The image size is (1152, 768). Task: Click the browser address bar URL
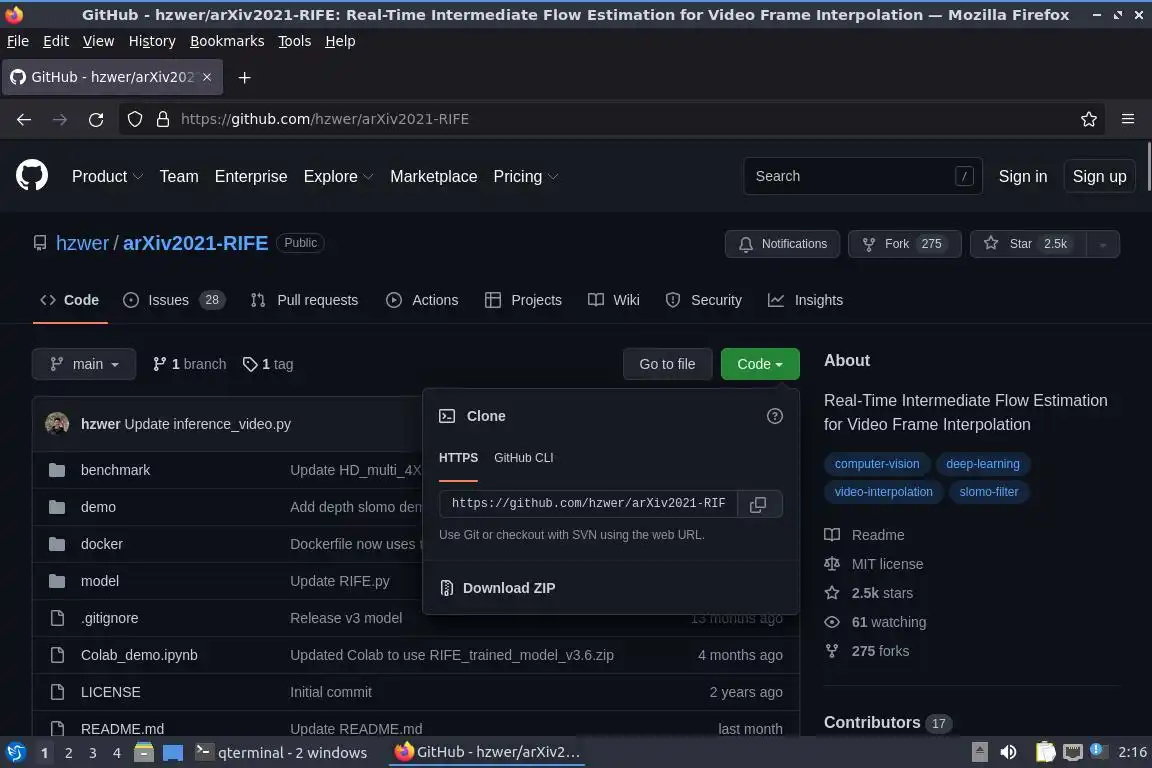pyautogui.click(x=324, y=119)
